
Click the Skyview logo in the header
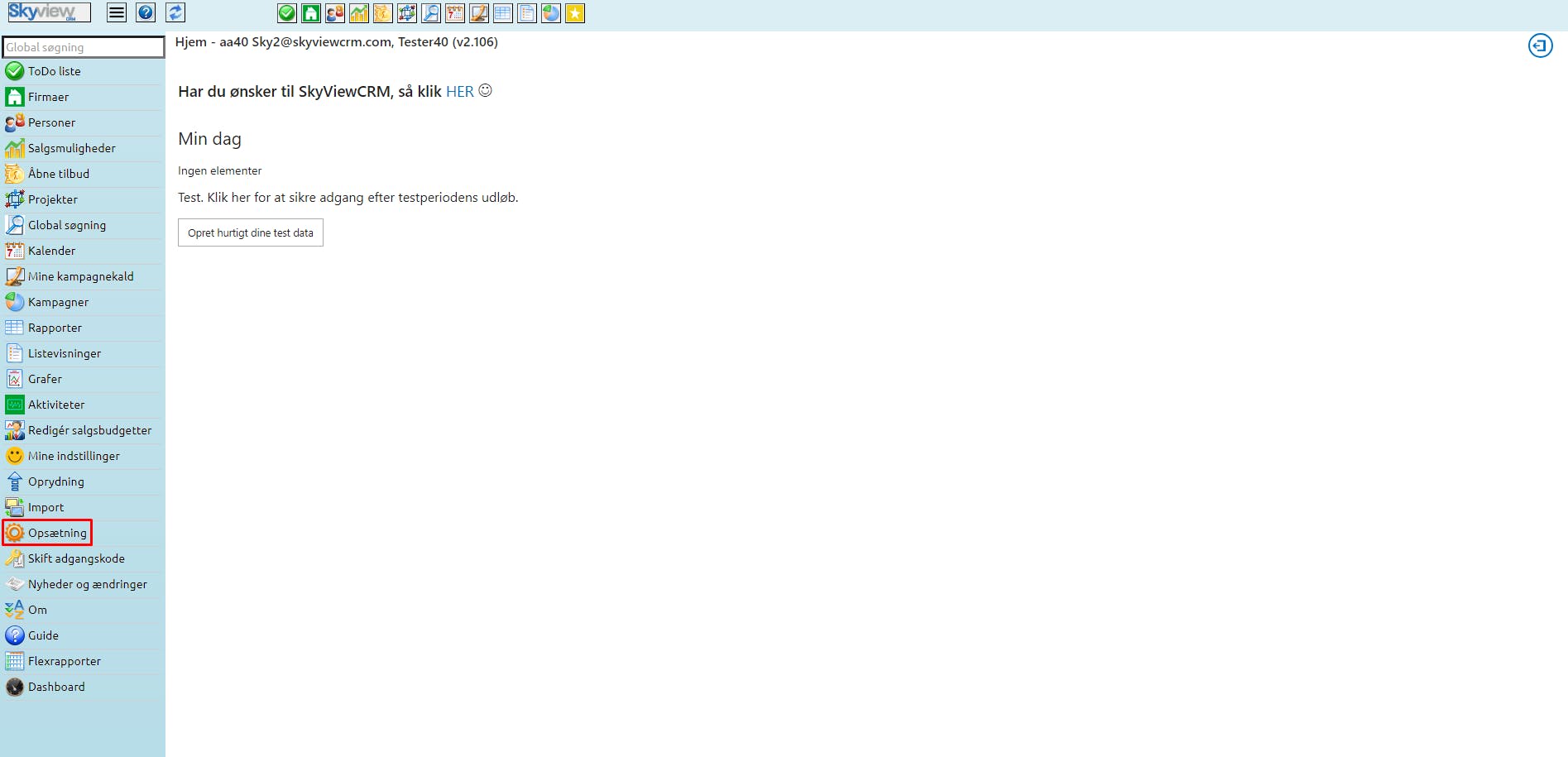(49, 12)
